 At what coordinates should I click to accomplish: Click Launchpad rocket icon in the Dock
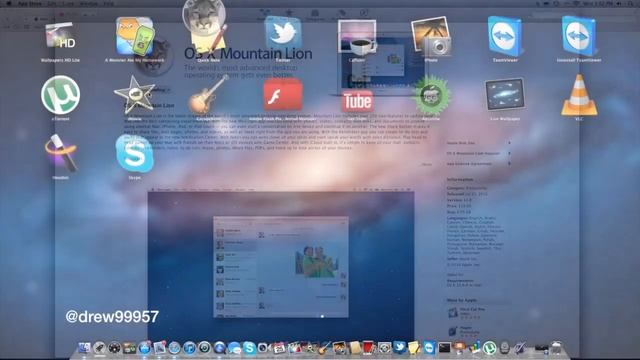point(99,348)
